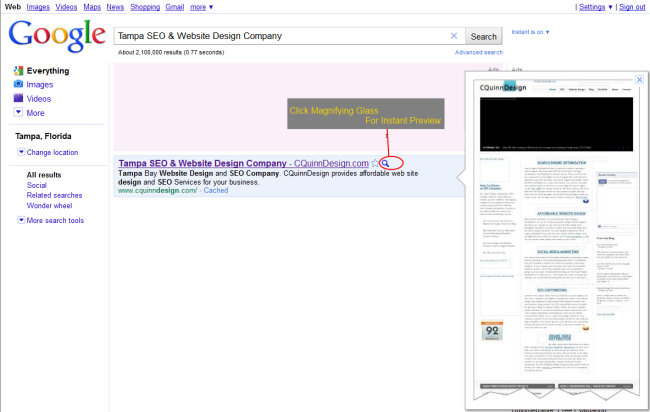Open the Instant is on dropdown
This screenshot has height=412, width=650.
[530, 32]
